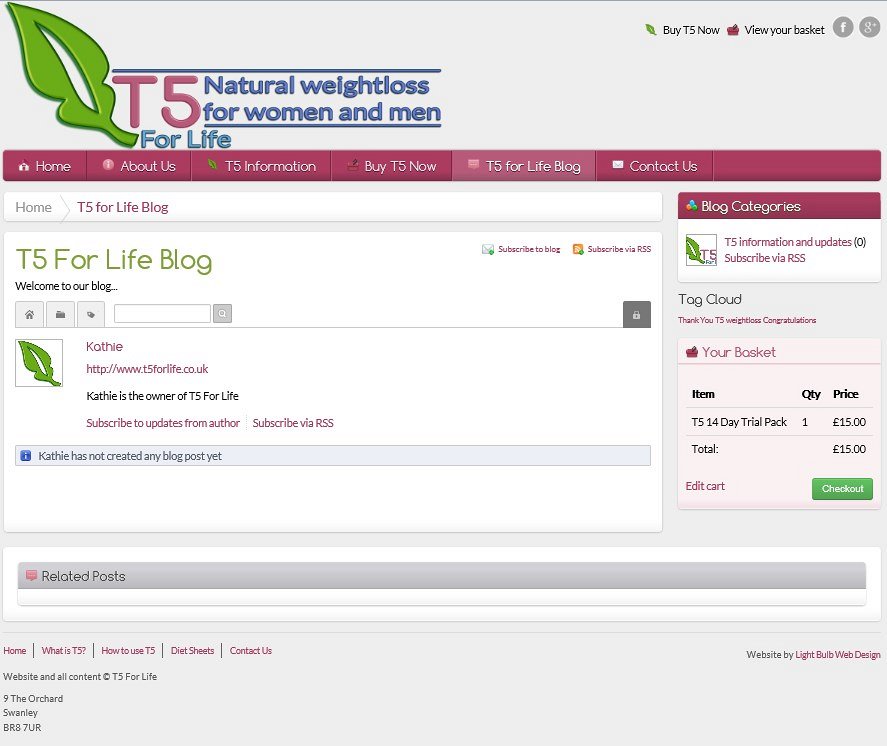
Task: Open View your basket in header
Action: point(784,30)
